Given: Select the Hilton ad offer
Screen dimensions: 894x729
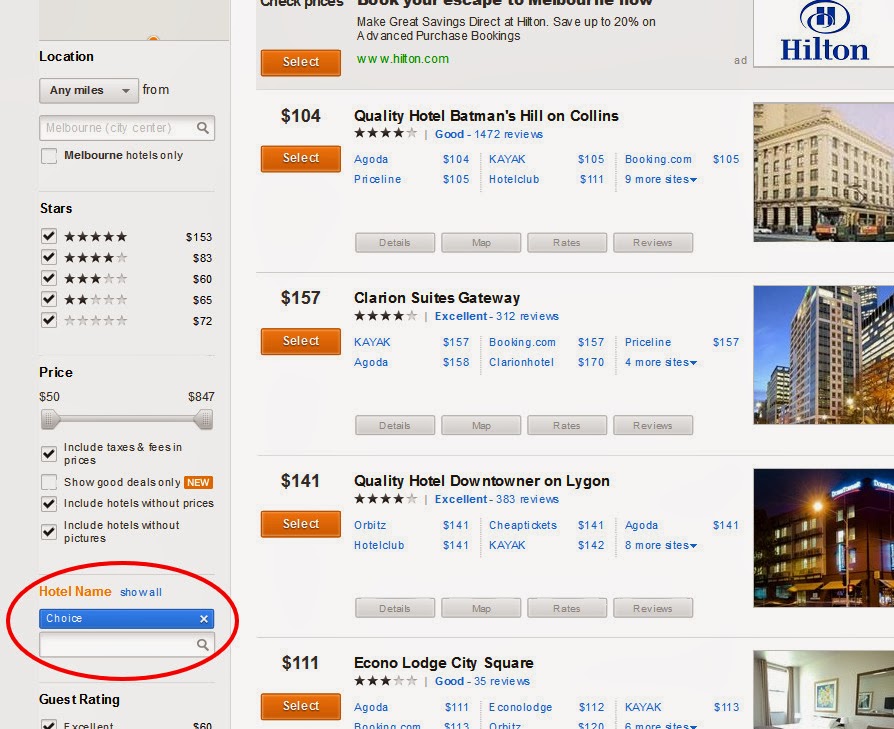Looking at the screenshot, I should pyautogui.click(x=300, y=62).
